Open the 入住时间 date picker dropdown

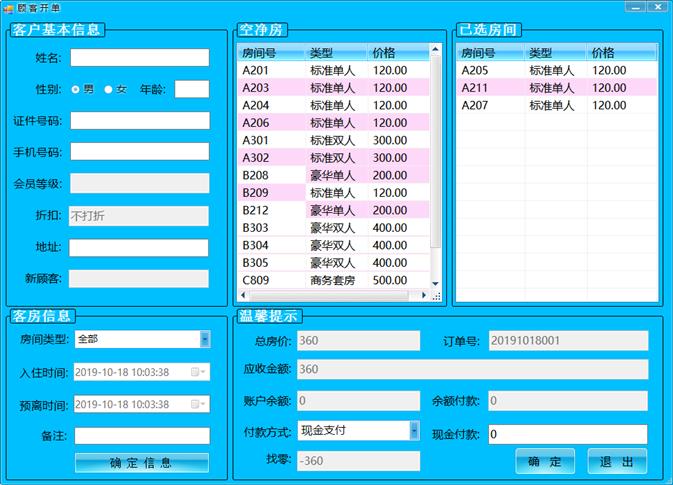pyautogui.click(x=204, y=372)
